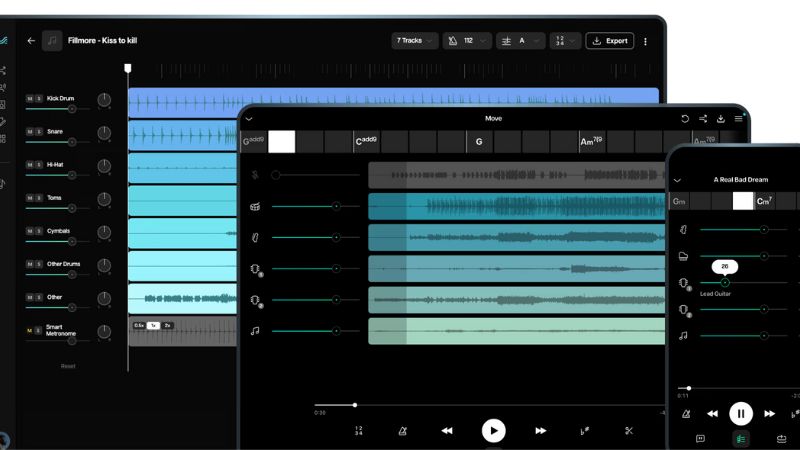This screenshot has width=800, height=450.
Task: Open the three-dot more options menu
Action: [645, 41]
